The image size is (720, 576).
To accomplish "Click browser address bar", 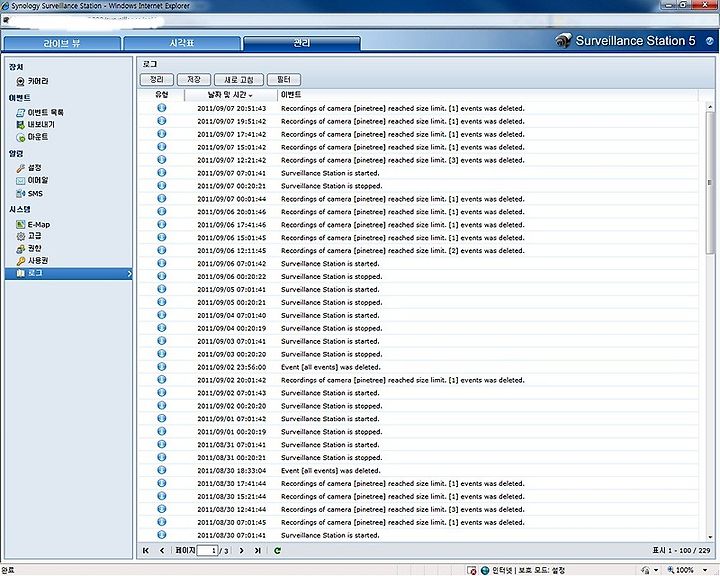I will [x=360, y=20].
